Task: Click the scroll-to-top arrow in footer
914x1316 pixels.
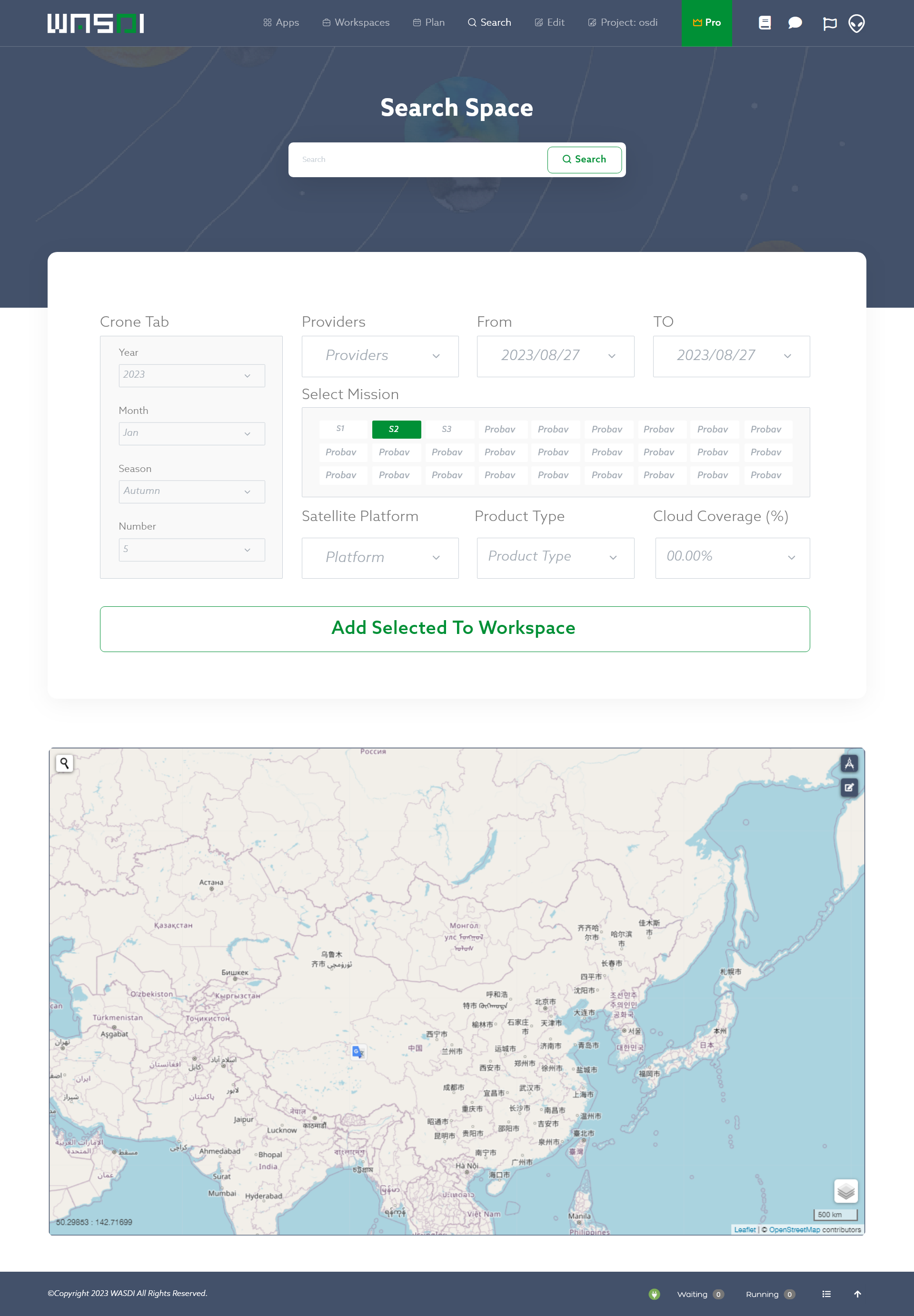Action: pyautogui.click(x=857, y=1294)
